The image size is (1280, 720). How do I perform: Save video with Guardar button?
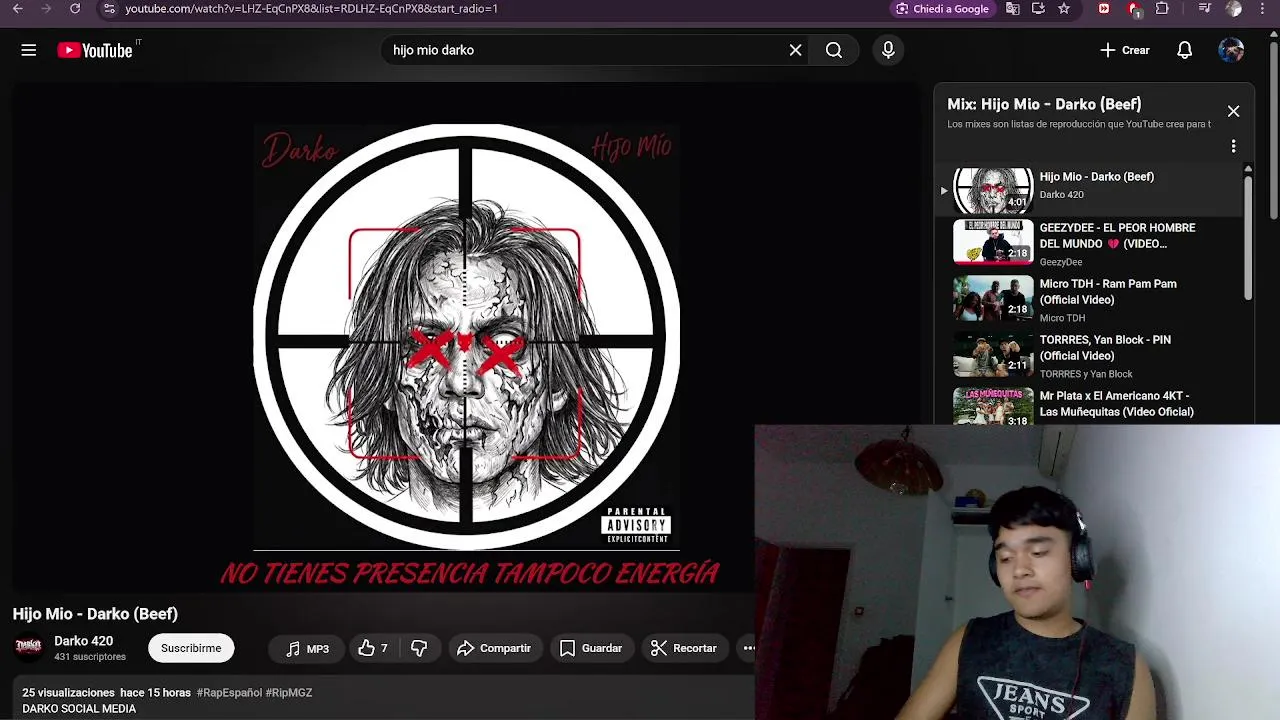[591, 648]
